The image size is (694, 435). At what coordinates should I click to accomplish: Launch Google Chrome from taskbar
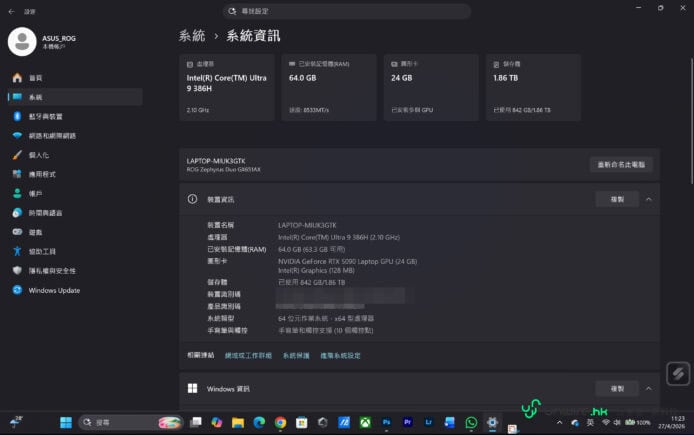(x=280, y=423)
